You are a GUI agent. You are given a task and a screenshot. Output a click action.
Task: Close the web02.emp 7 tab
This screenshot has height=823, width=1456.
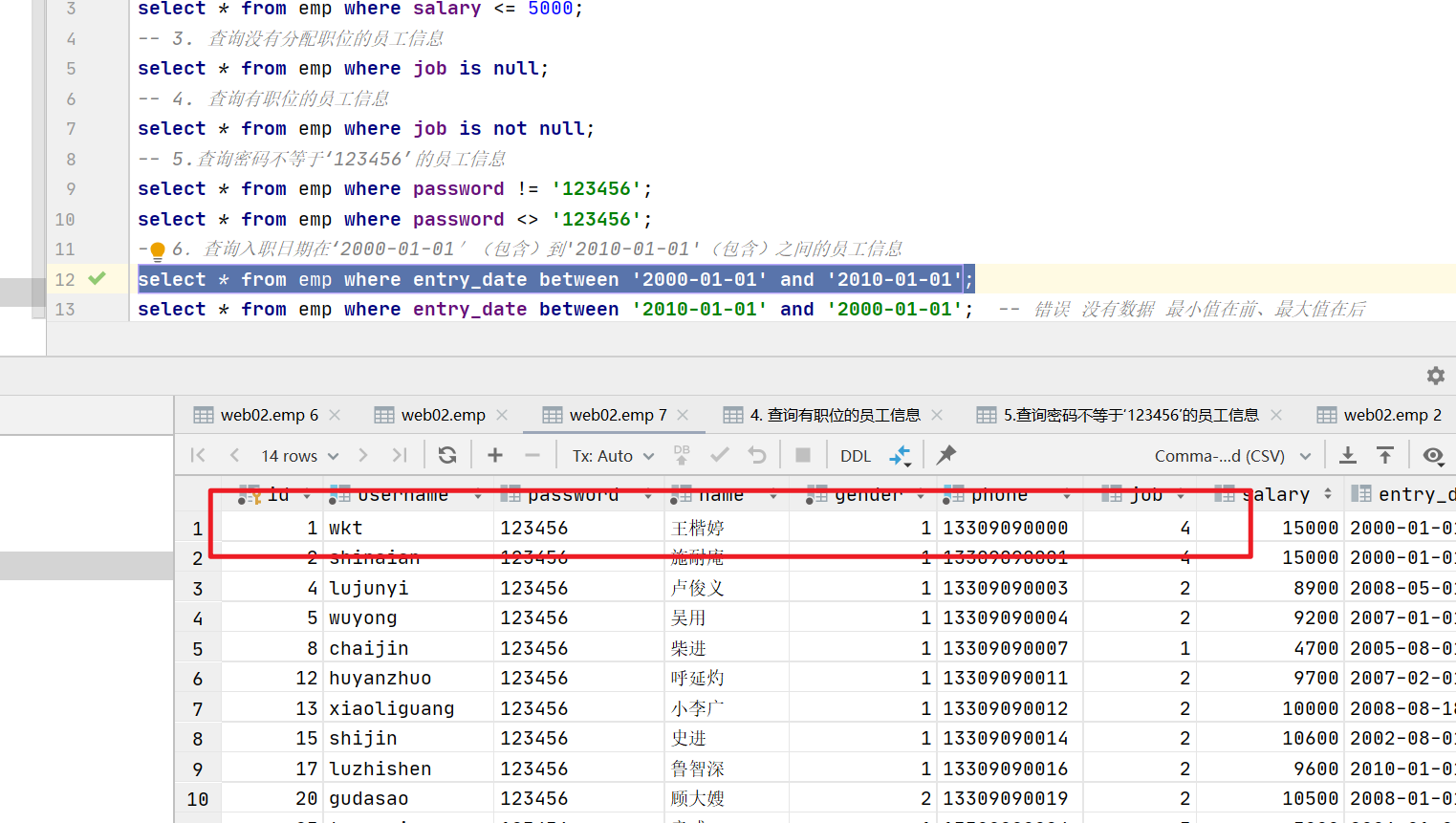[x=683, y=415]
